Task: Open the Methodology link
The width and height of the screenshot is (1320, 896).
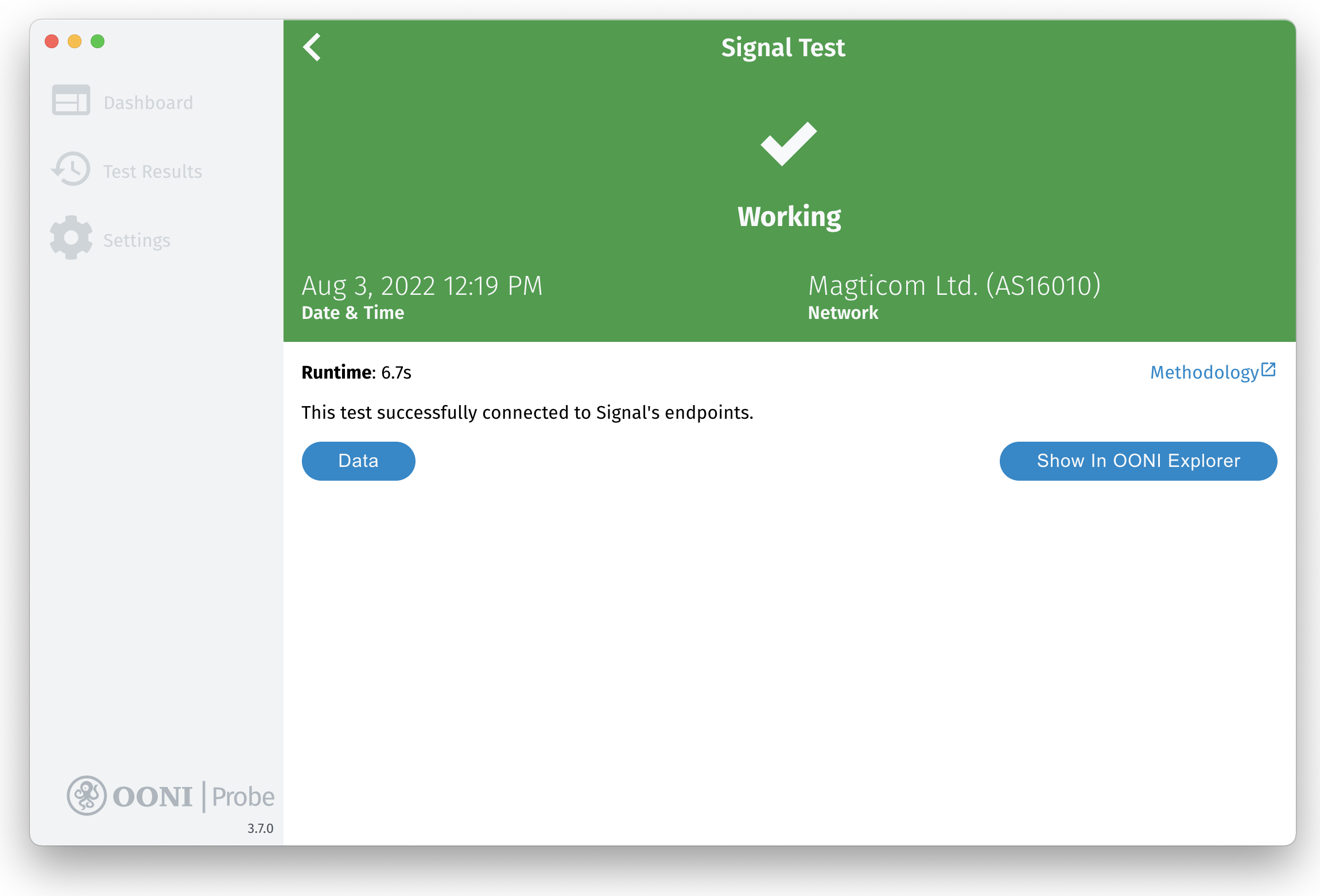Action: 1204,372
